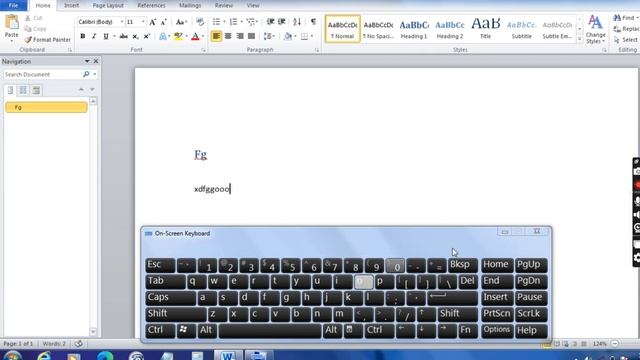Open Change Case dropdown
Viewport: 640px width, 360px height.
(181, 22)
